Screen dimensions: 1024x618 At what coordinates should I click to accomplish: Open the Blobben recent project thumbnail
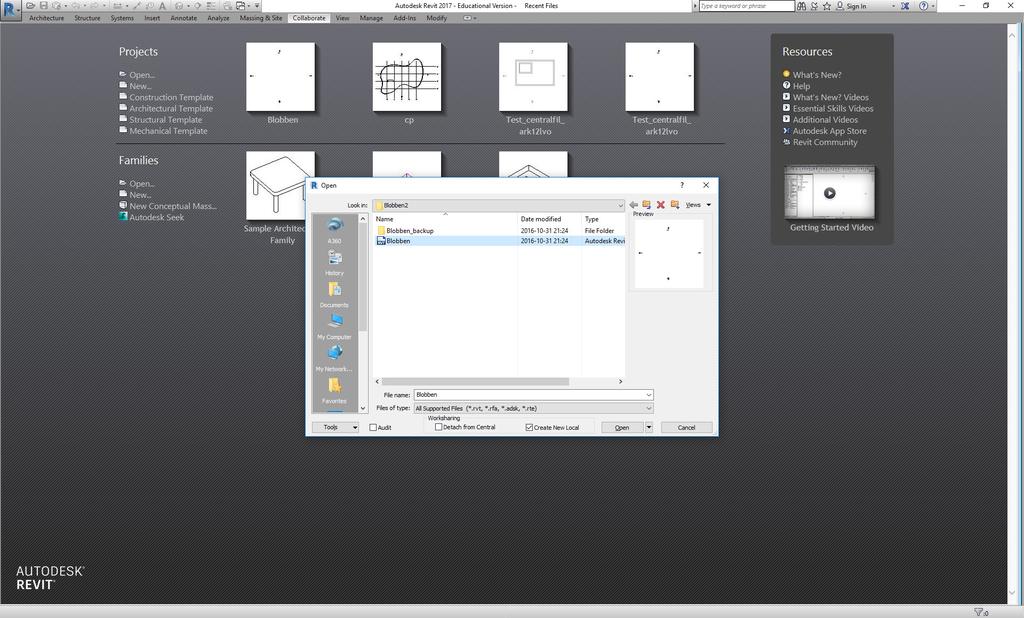pyautogui.click(x=281, y=77)
